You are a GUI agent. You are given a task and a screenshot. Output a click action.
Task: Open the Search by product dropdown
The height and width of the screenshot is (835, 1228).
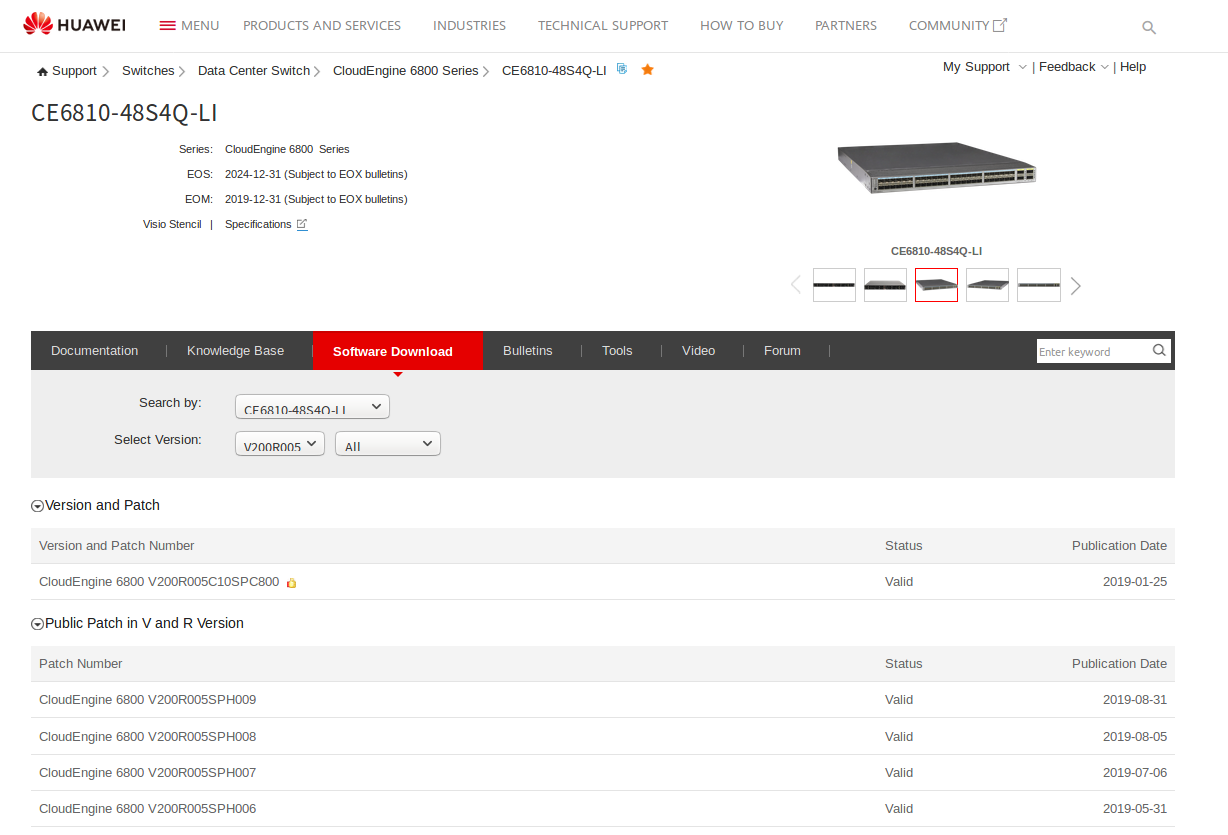click(312, 407)
